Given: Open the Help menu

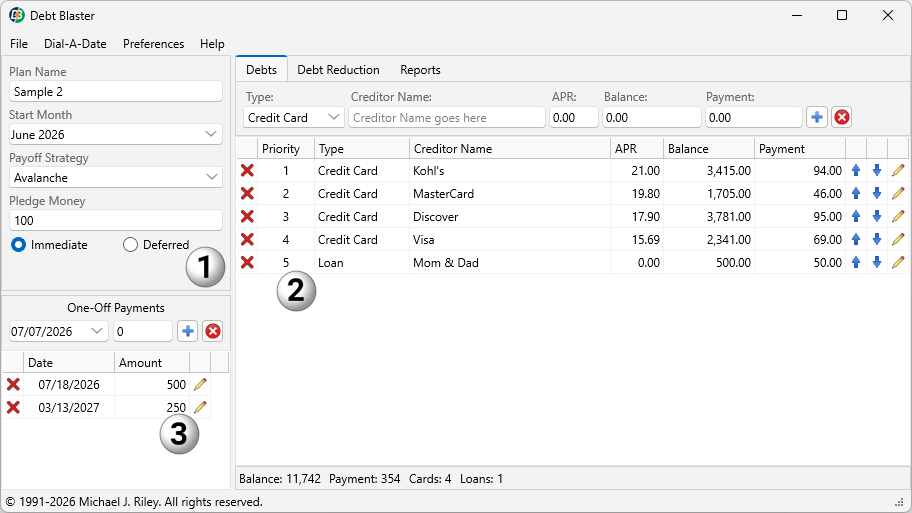Looking at the screenshot, I should tap(212, 44).
